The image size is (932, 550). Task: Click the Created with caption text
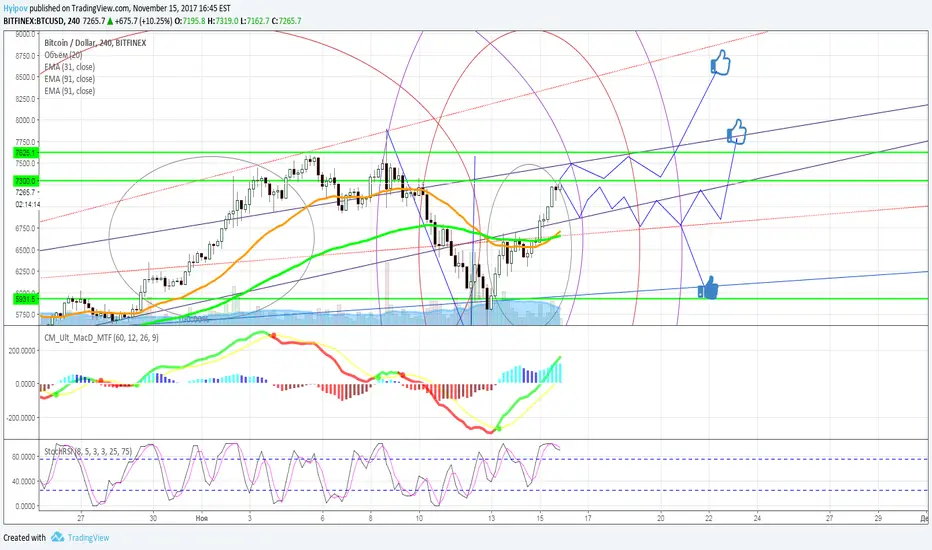[x=24, y=538]
